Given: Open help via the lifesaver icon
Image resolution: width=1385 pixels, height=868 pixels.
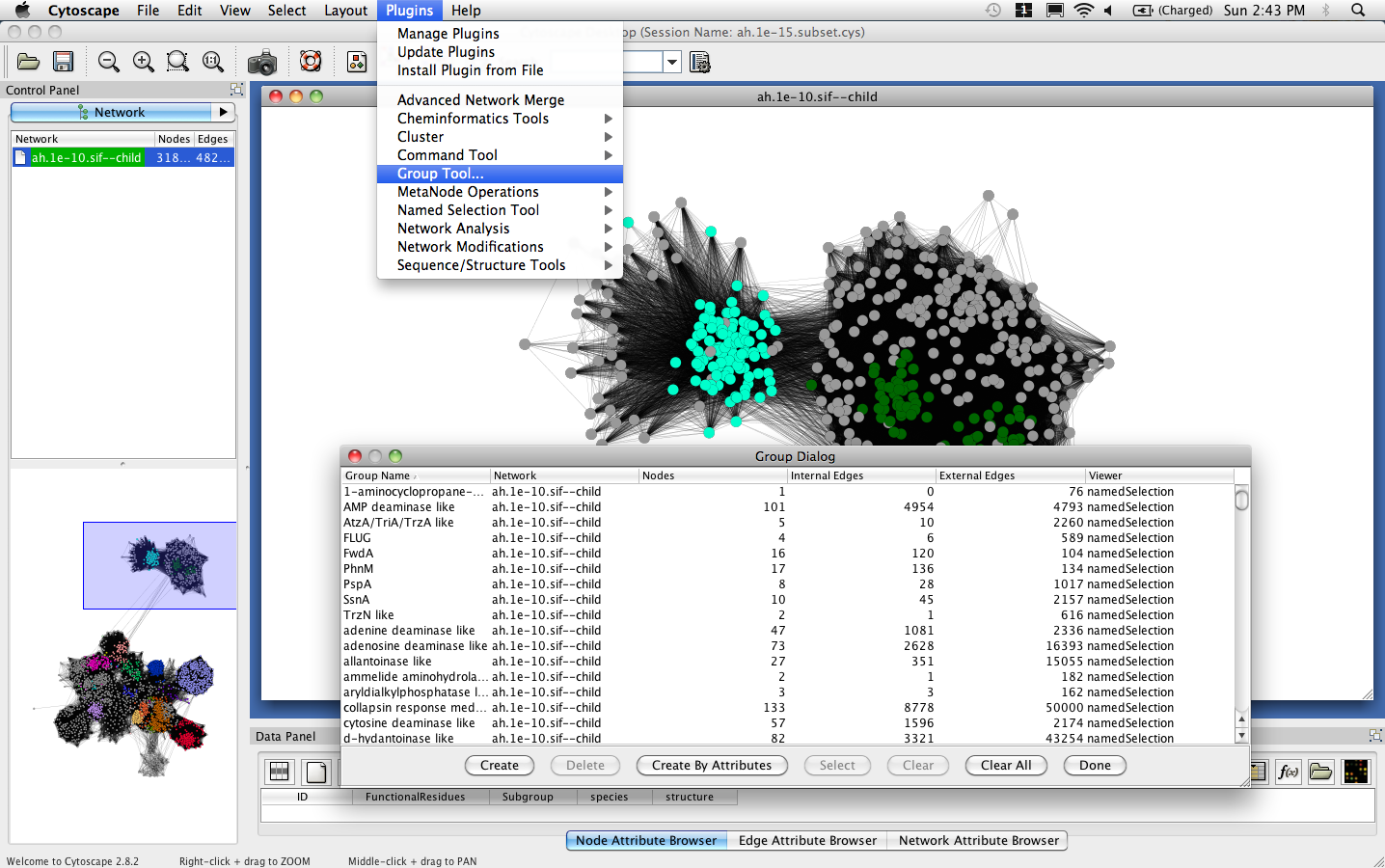Looking at the screenshot, I should [311, 63].
